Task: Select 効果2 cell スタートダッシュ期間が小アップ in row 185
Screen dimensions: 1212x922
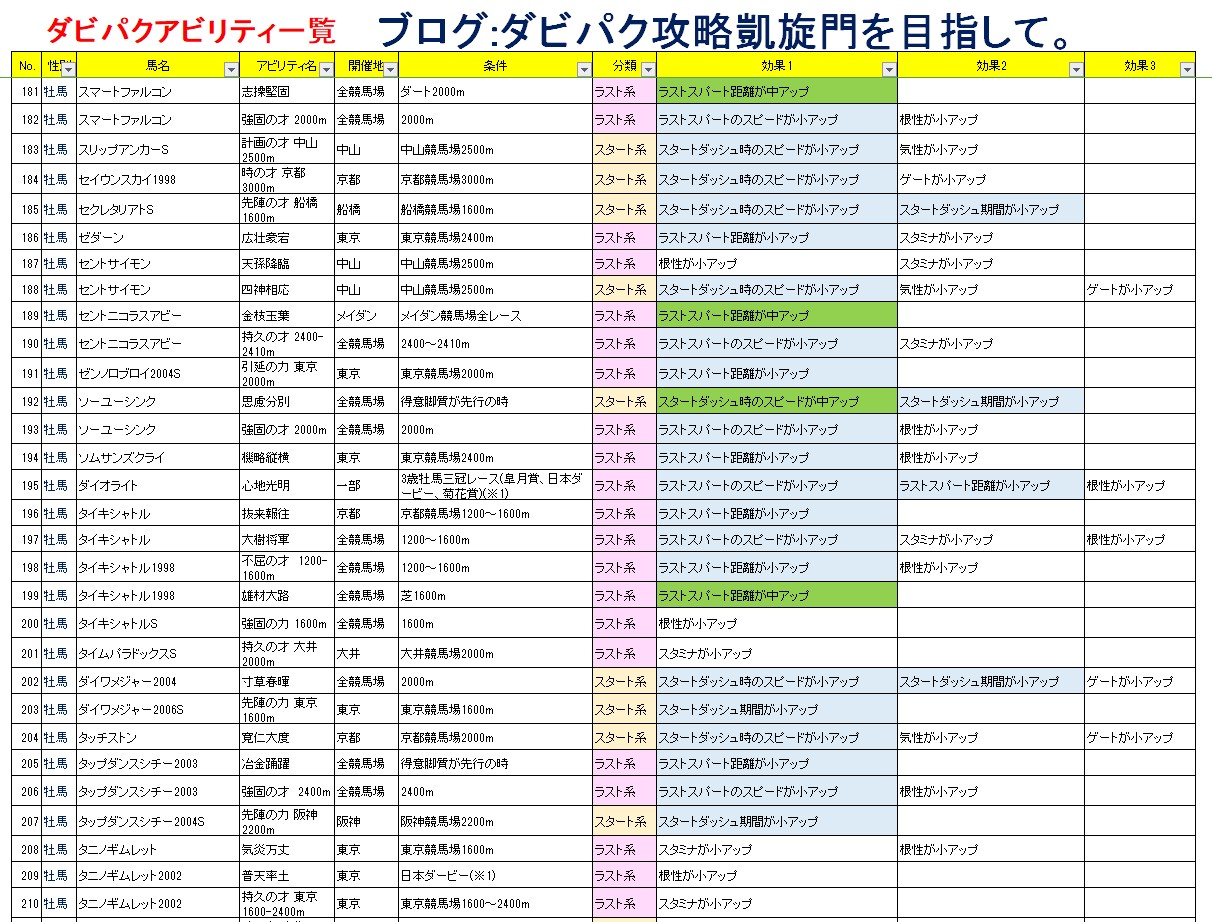Action: [990, 210]
